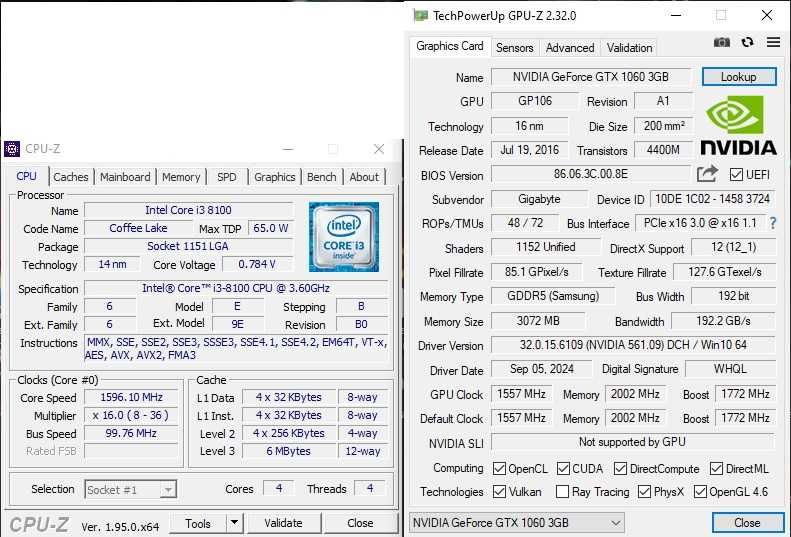Click the Instructions list in CPU-Z
Viewport: 791px width, 537px height.
coord(236,349)
